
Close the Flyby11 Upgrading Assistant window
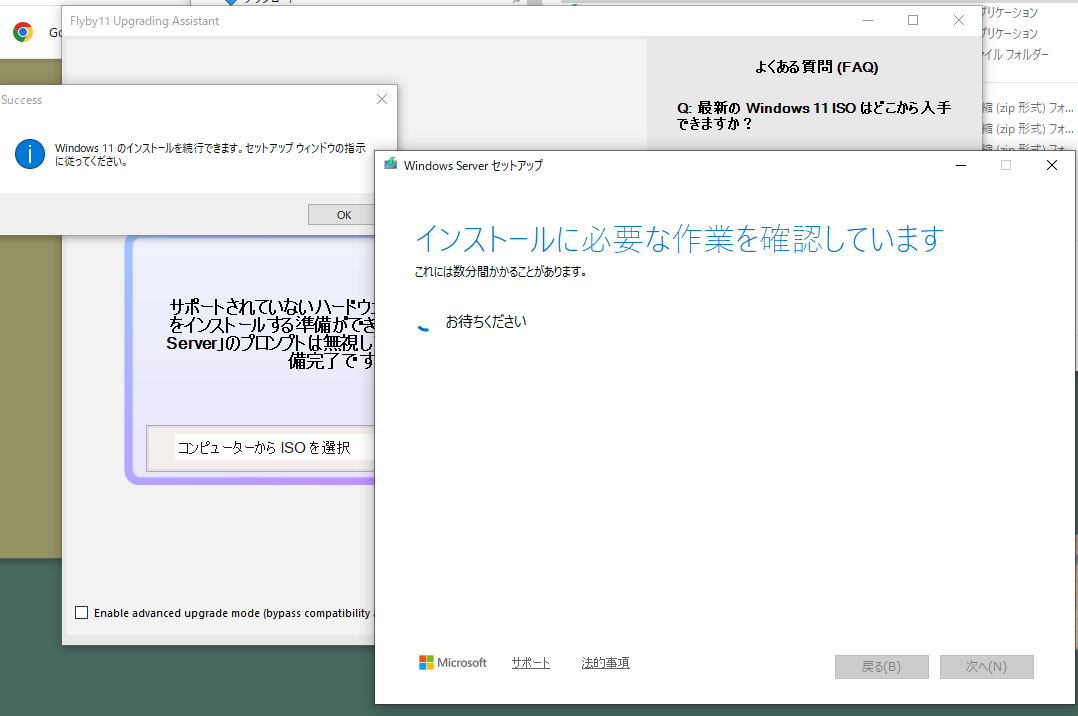pos(958,21)
